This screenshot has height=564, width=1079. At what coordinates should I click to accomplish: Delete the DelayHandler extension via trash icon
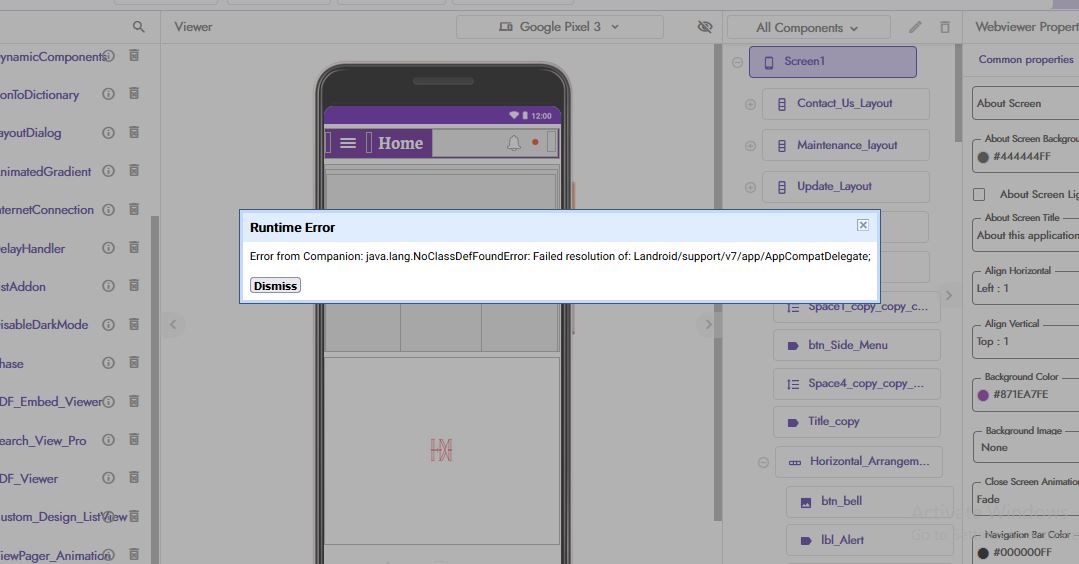click(x=134, y=248)
